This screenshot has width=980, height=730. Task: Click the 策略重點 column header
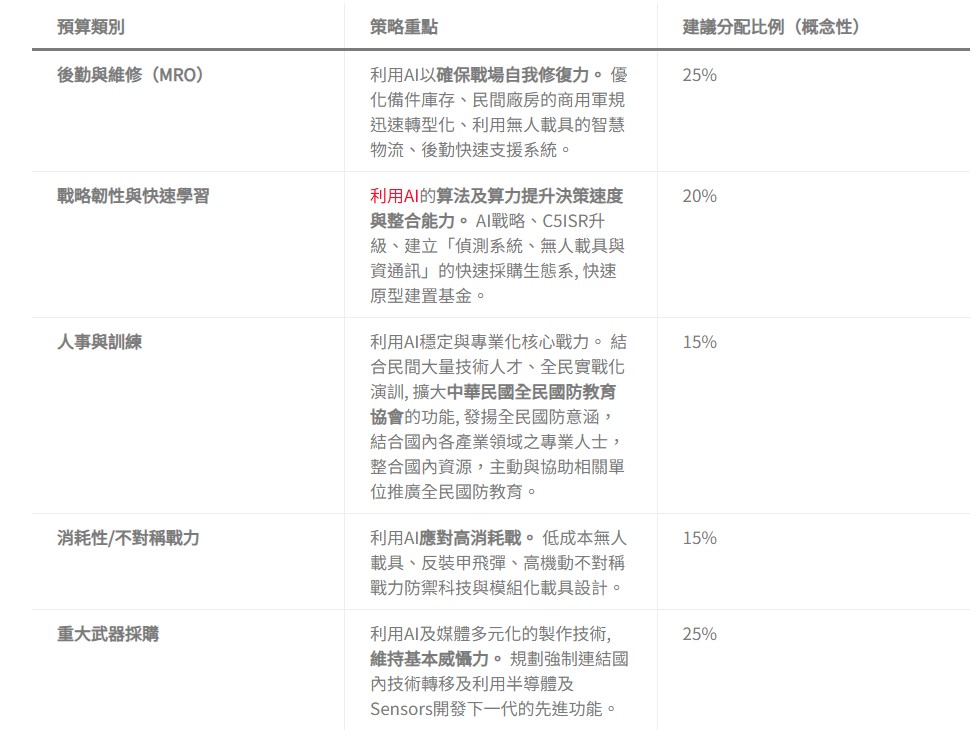pyautogui.click(x=404, y=27)
